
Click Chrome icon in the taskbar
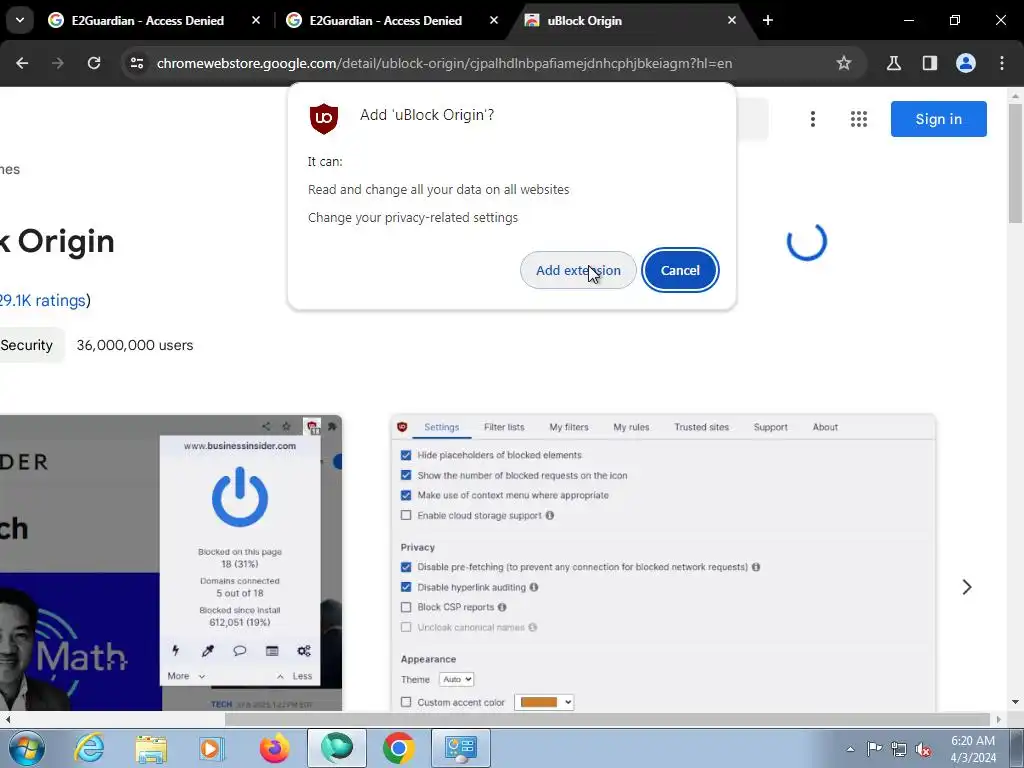coord(398,748)
